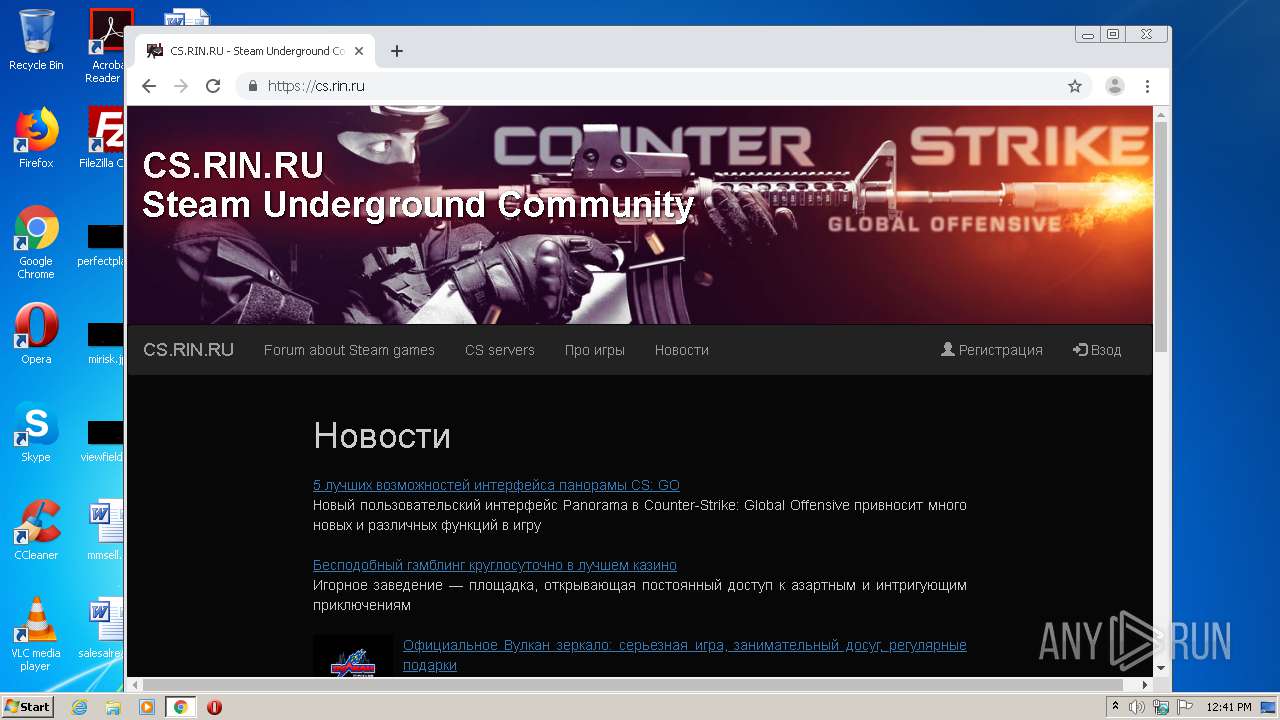Open Windows Explorer folder from taskbar
1280x720 pixels.
(x=113, y=707)
